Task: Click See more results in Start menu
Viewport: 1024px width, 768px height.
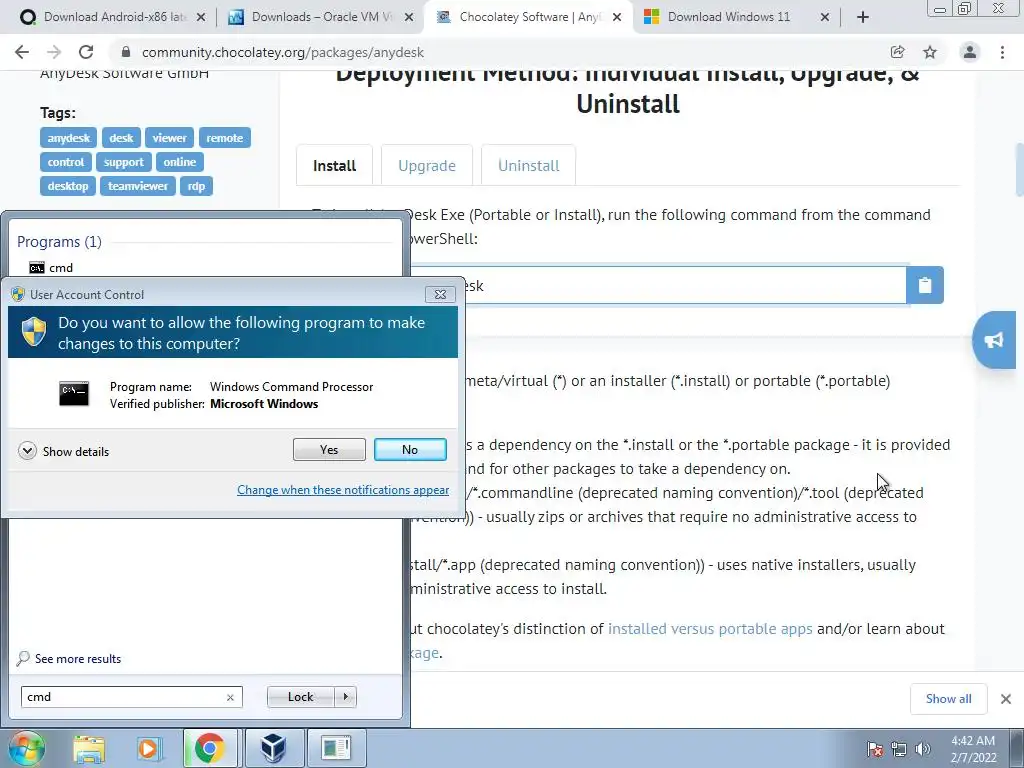Action: (x=70, y=658)
